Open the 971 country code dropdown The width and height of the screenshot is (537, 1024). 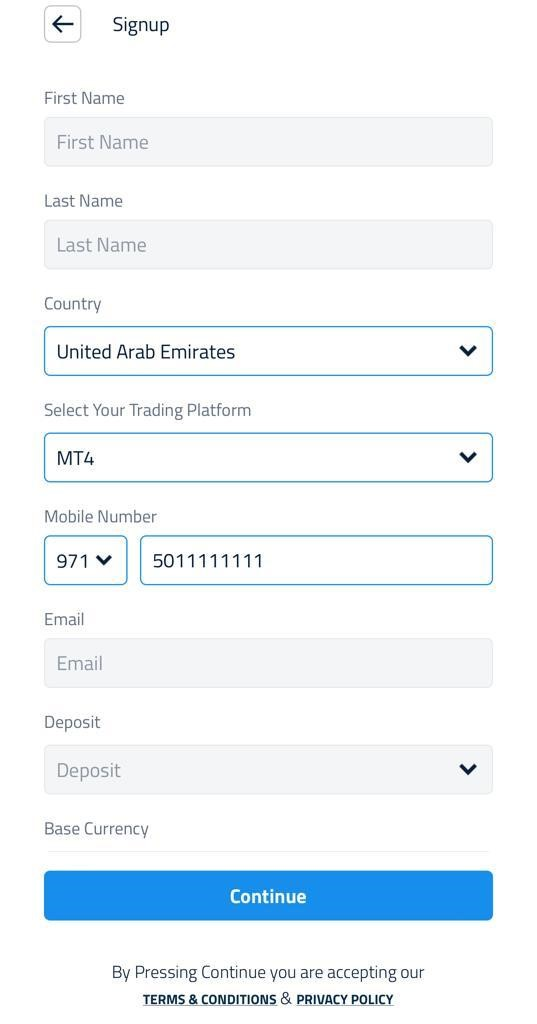(x=86, y=560)
